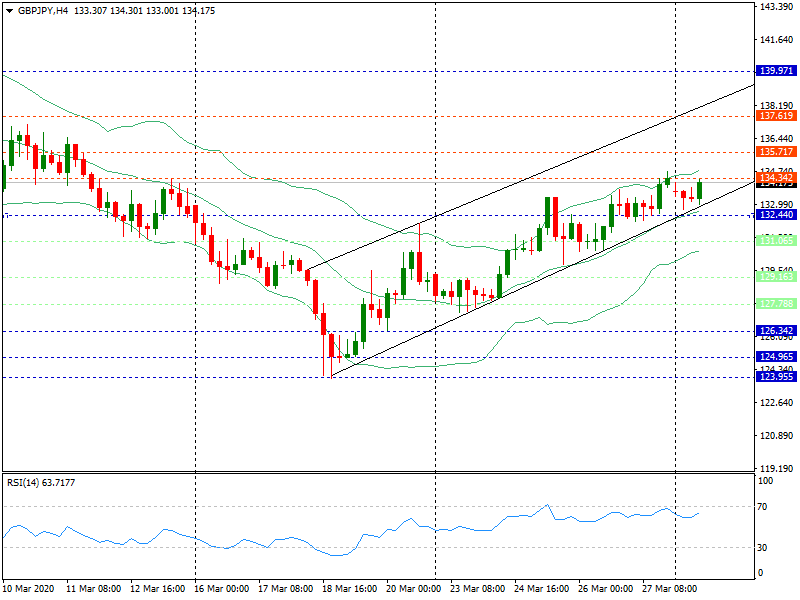Click the orange 135.717 price level tag
The height and width of the screenshot is (600, 800).
(776, 152)
